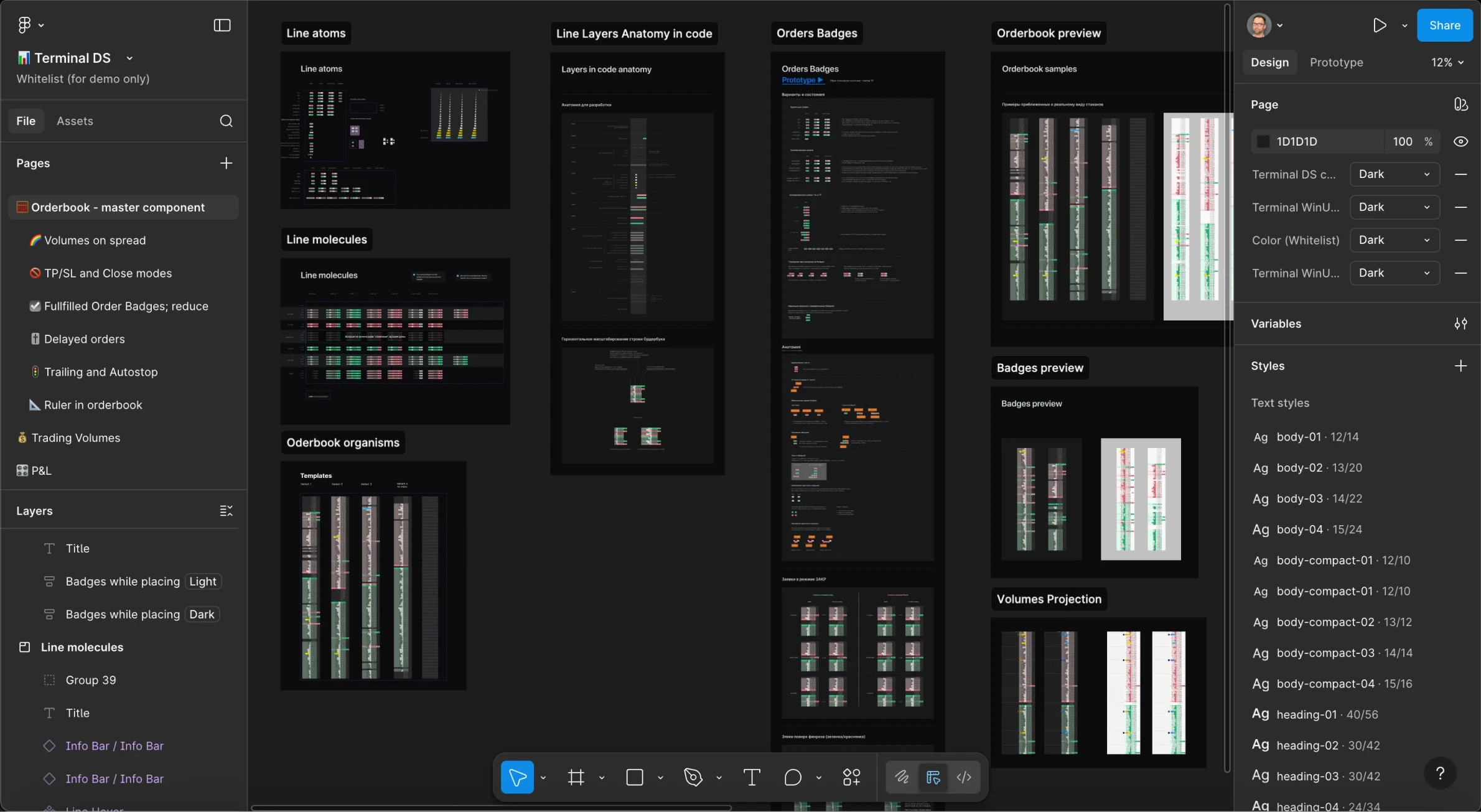
Task: Select the Comment tool
Action: pyautogui.click(x=792, y=777)
